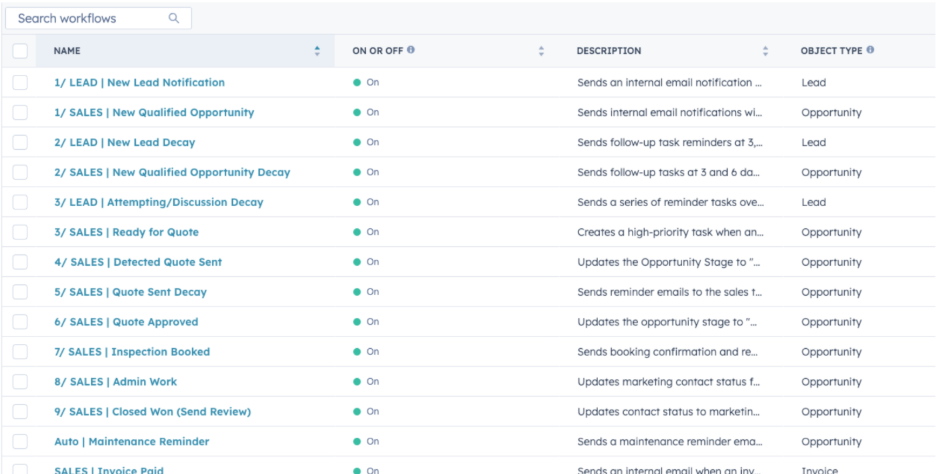Viewport: 936px width, 474px height.
Task: Select New Qualified Opportunity Decay checkbox
Action: (x=20, y=172)
